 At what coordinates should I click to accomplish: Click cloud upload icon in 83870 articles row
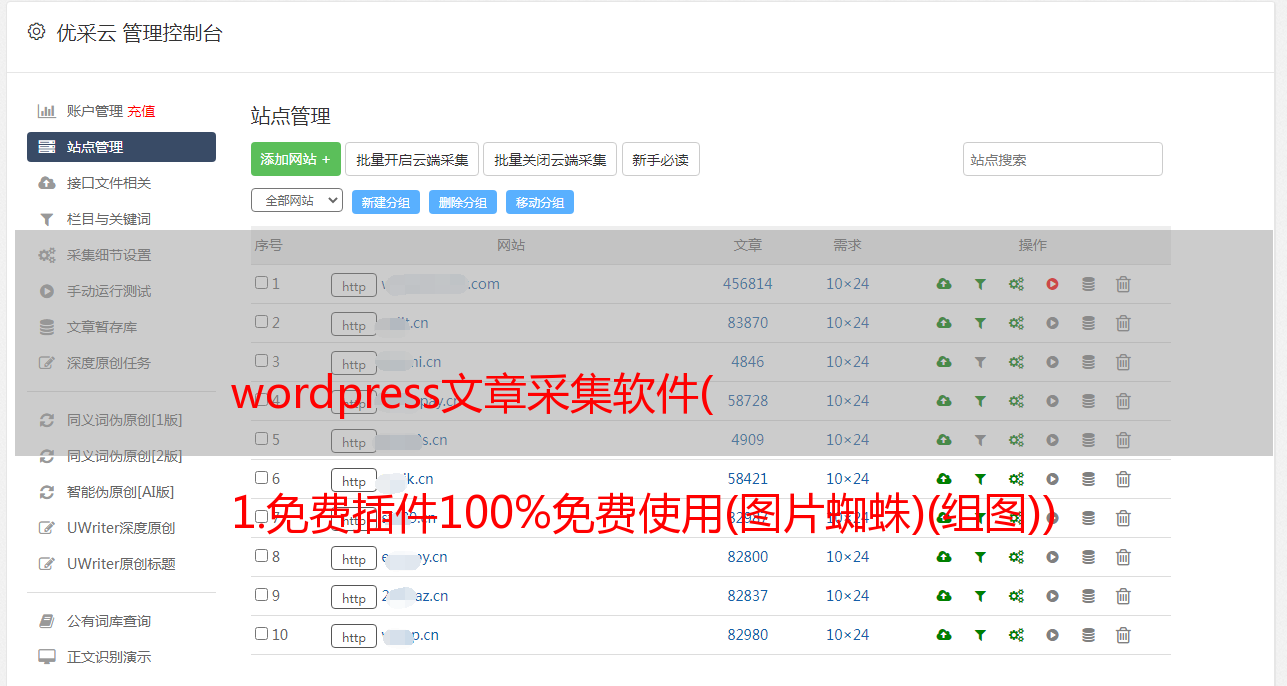(x=943, y=323)
